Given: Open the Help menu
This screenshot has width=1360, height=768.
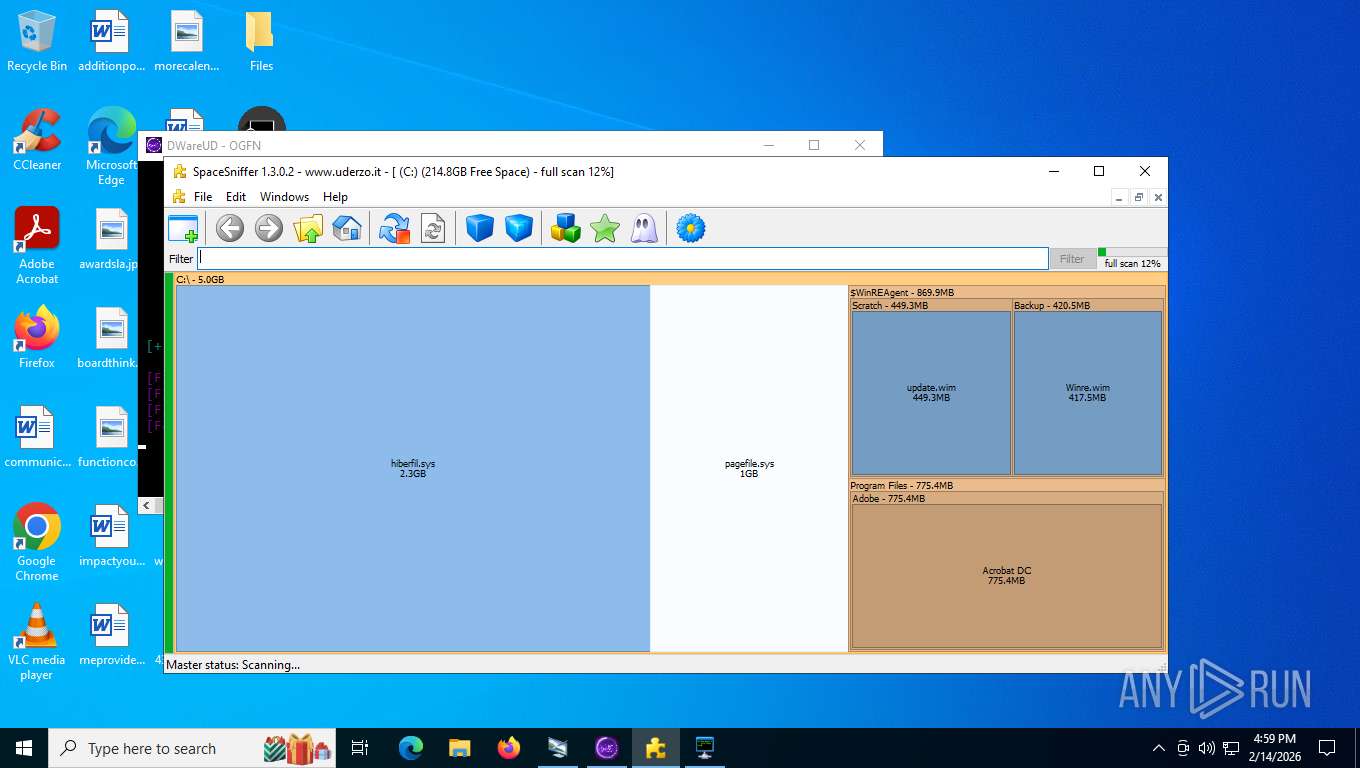Looking at the screenshot, I should pos(335,197).
